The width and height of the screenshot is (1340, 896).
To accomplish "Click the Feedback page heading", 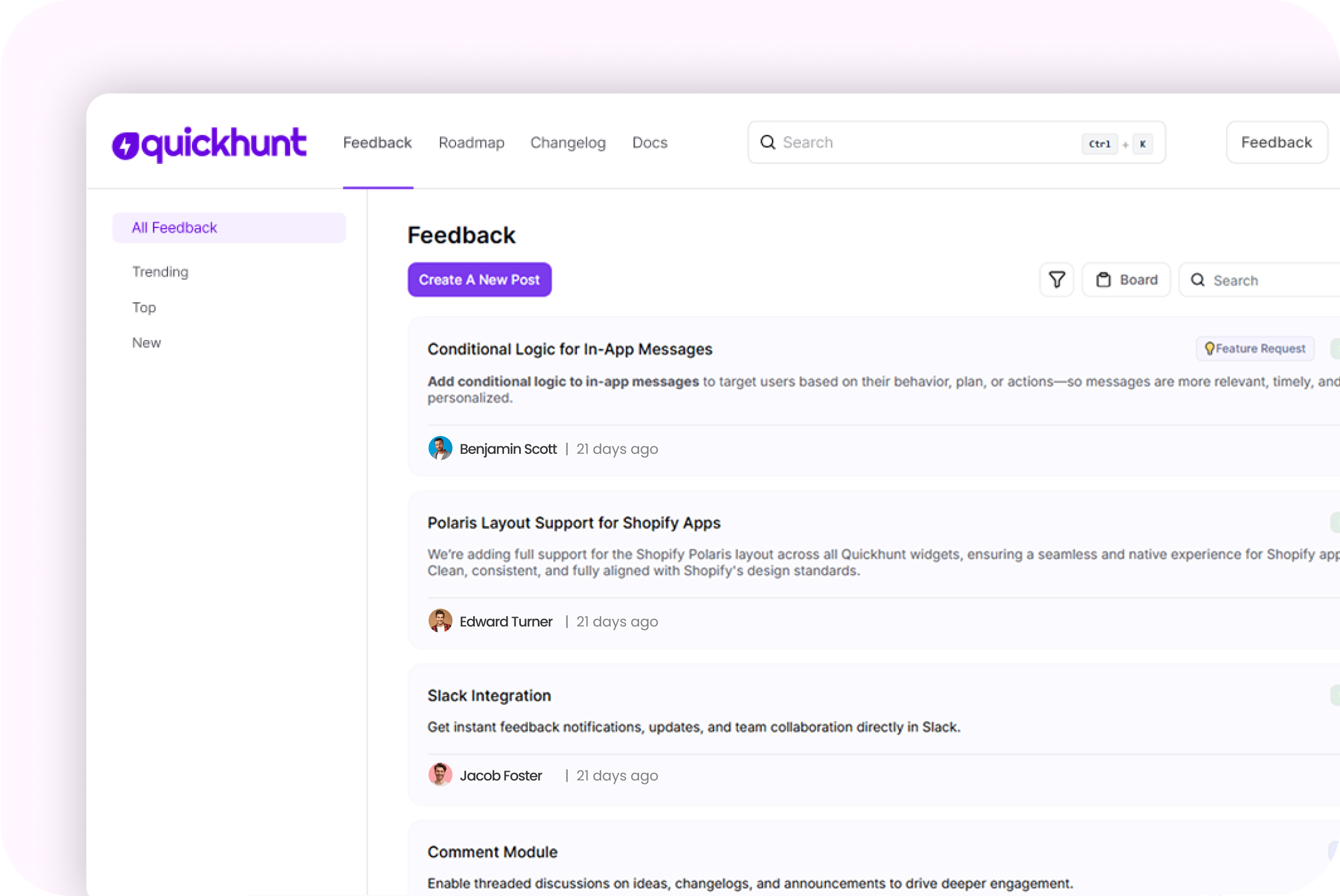I will tap(461, 235).
